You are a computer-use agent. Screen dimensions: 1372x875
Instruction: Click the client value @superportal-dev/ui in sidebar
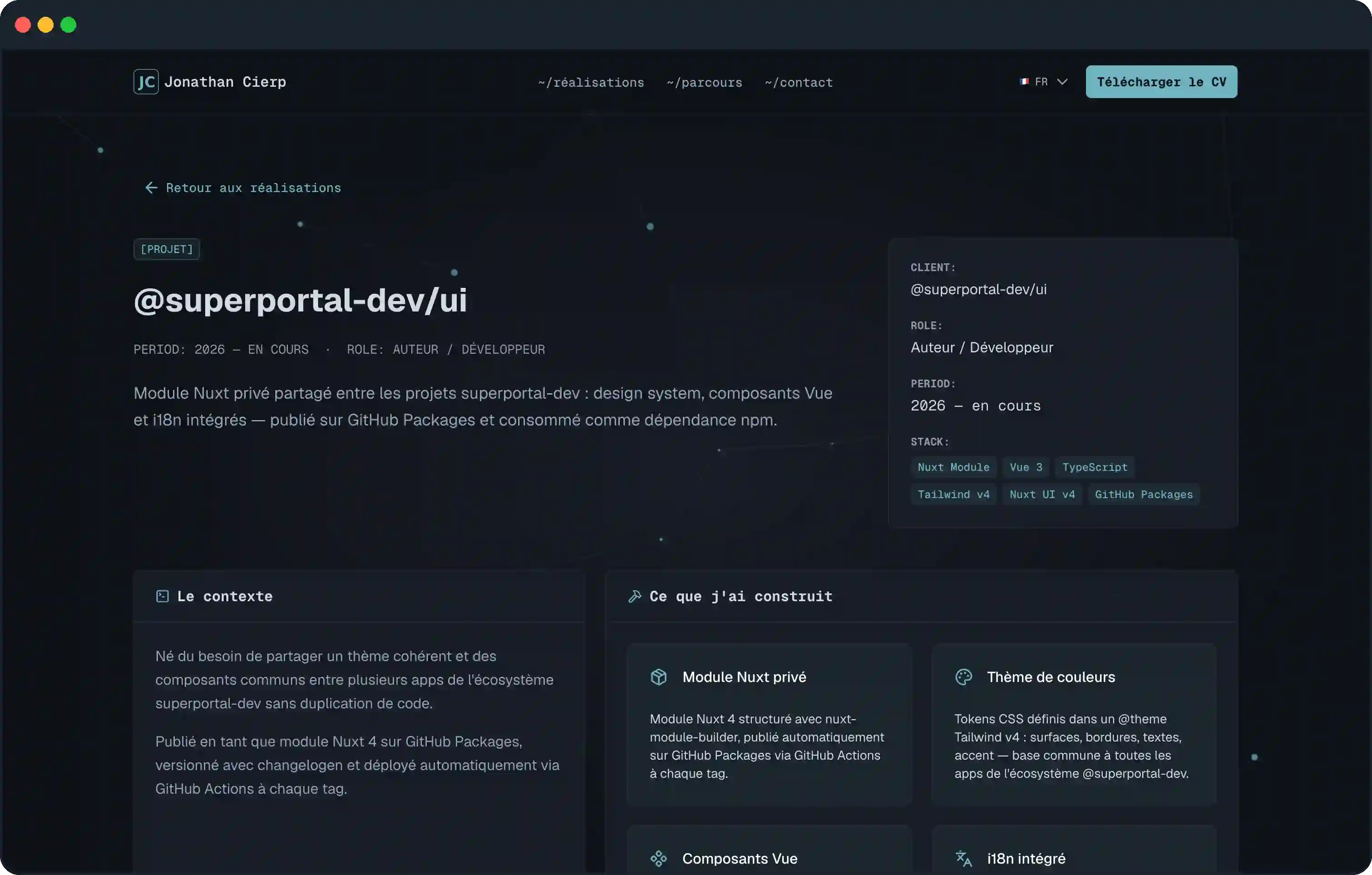click(978, 289)
